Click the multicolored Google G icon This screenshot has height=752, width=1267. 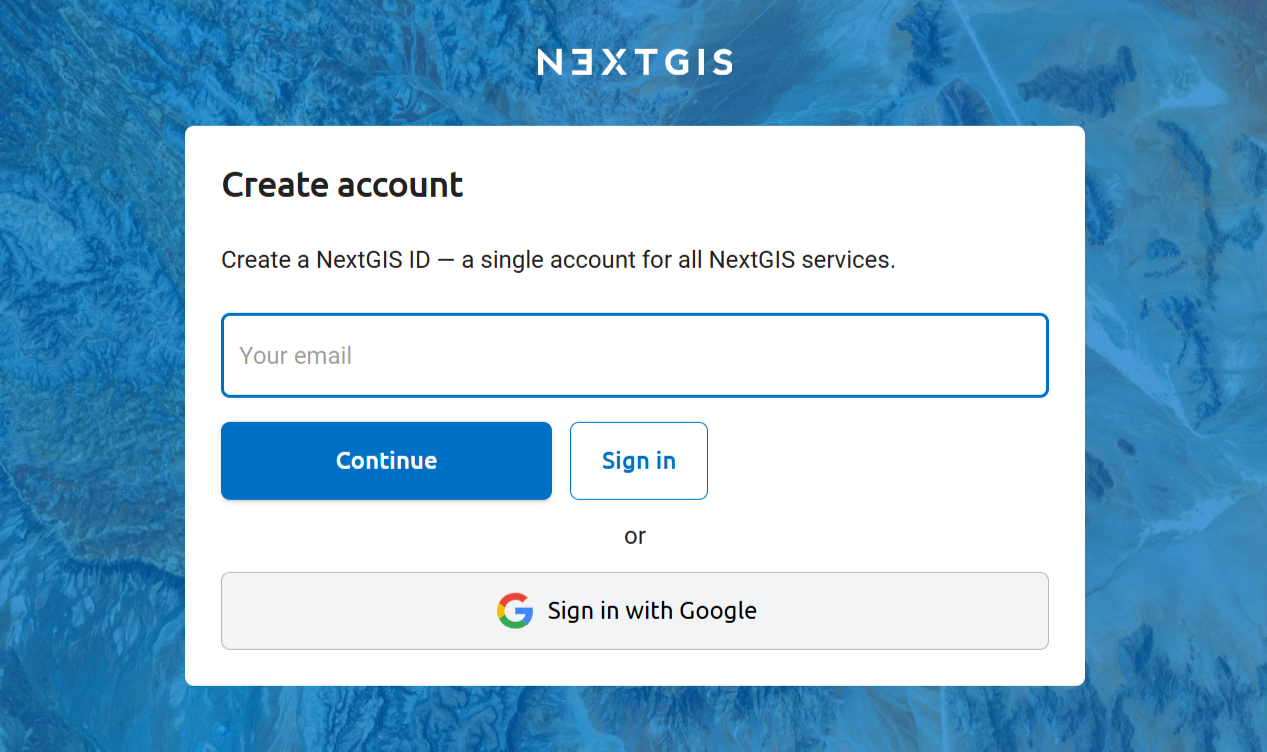coord(515,610)
